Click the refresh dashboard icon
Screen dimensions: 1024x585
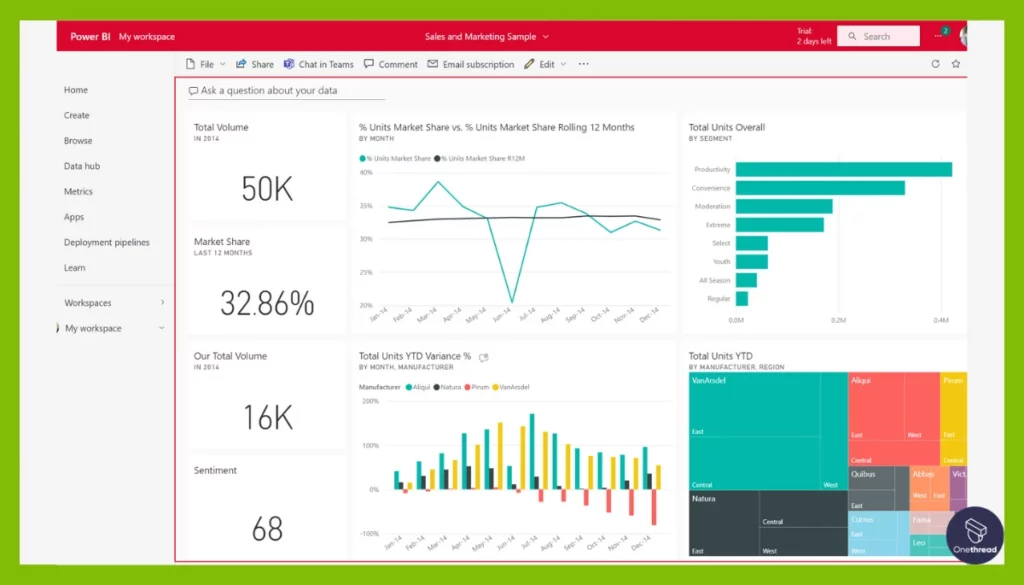pyautogui.click(x=935, y=64)
